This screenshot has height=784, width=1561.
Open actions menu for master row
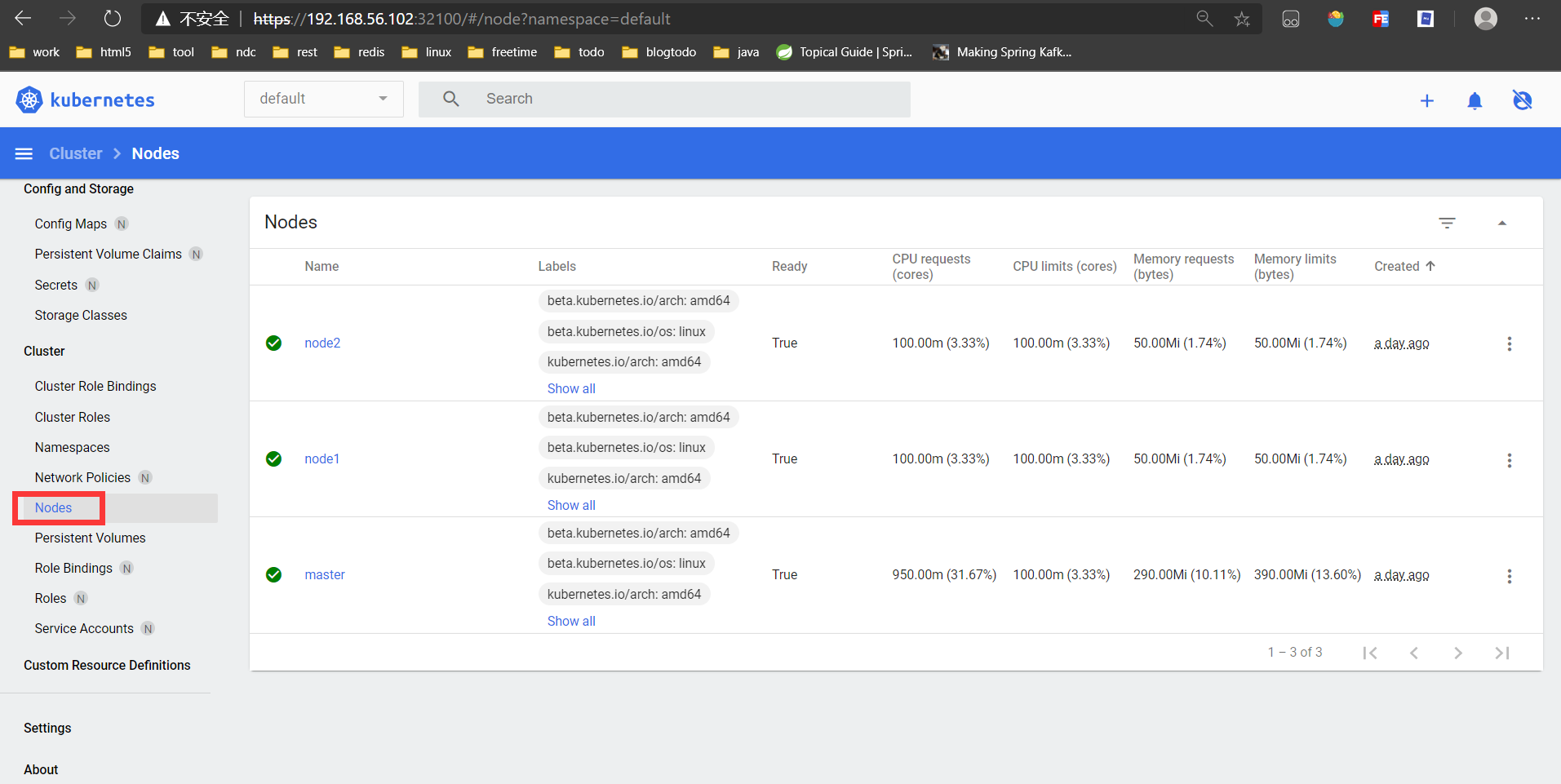1510,576
